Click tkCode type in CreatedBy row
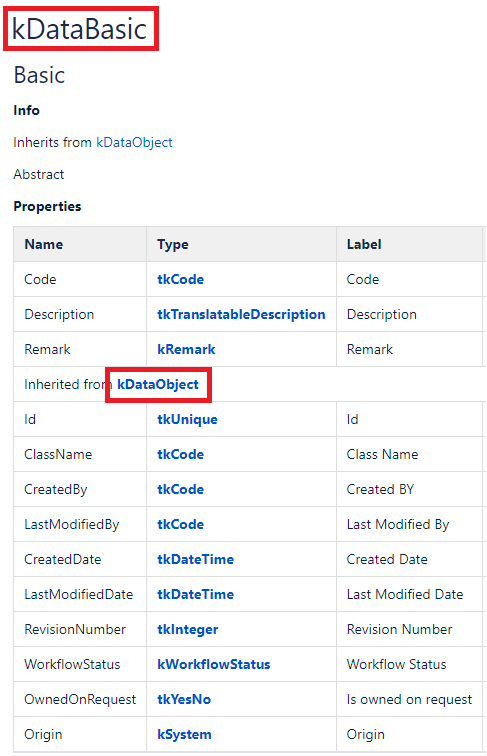The image size is (487, 756). coord(180,489)
